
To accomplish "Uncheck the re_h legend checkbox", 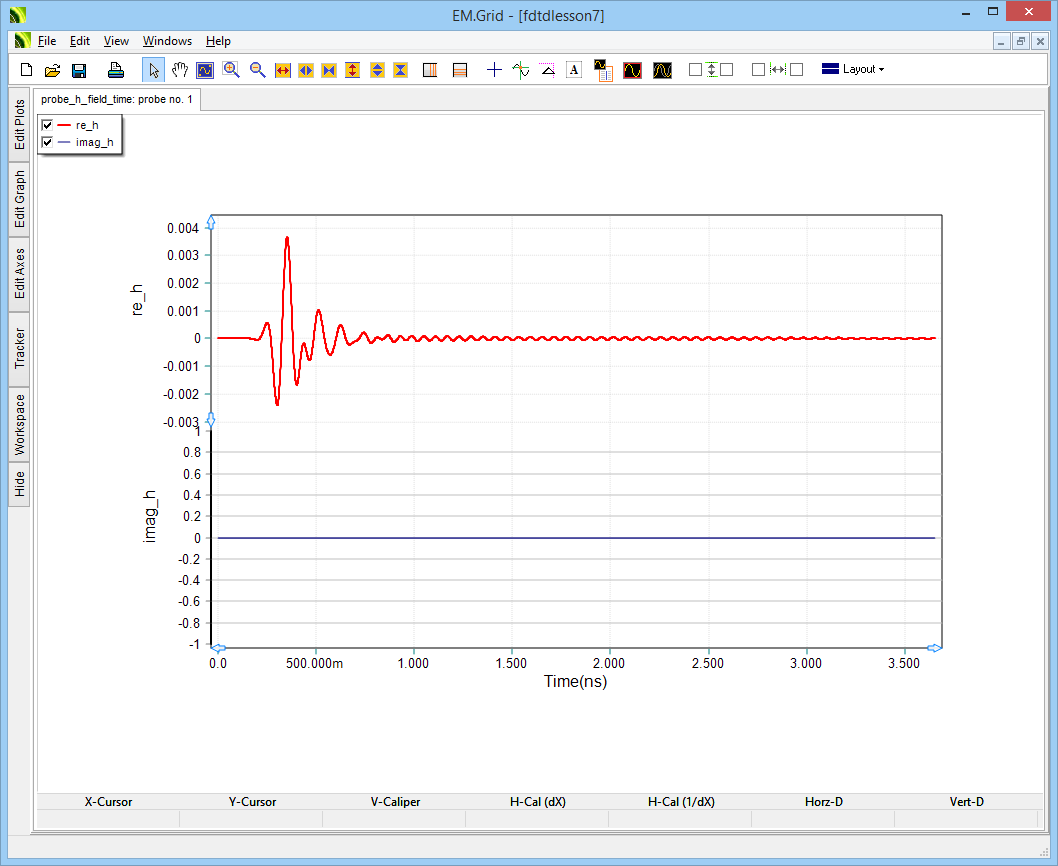I will pos(47,125).
